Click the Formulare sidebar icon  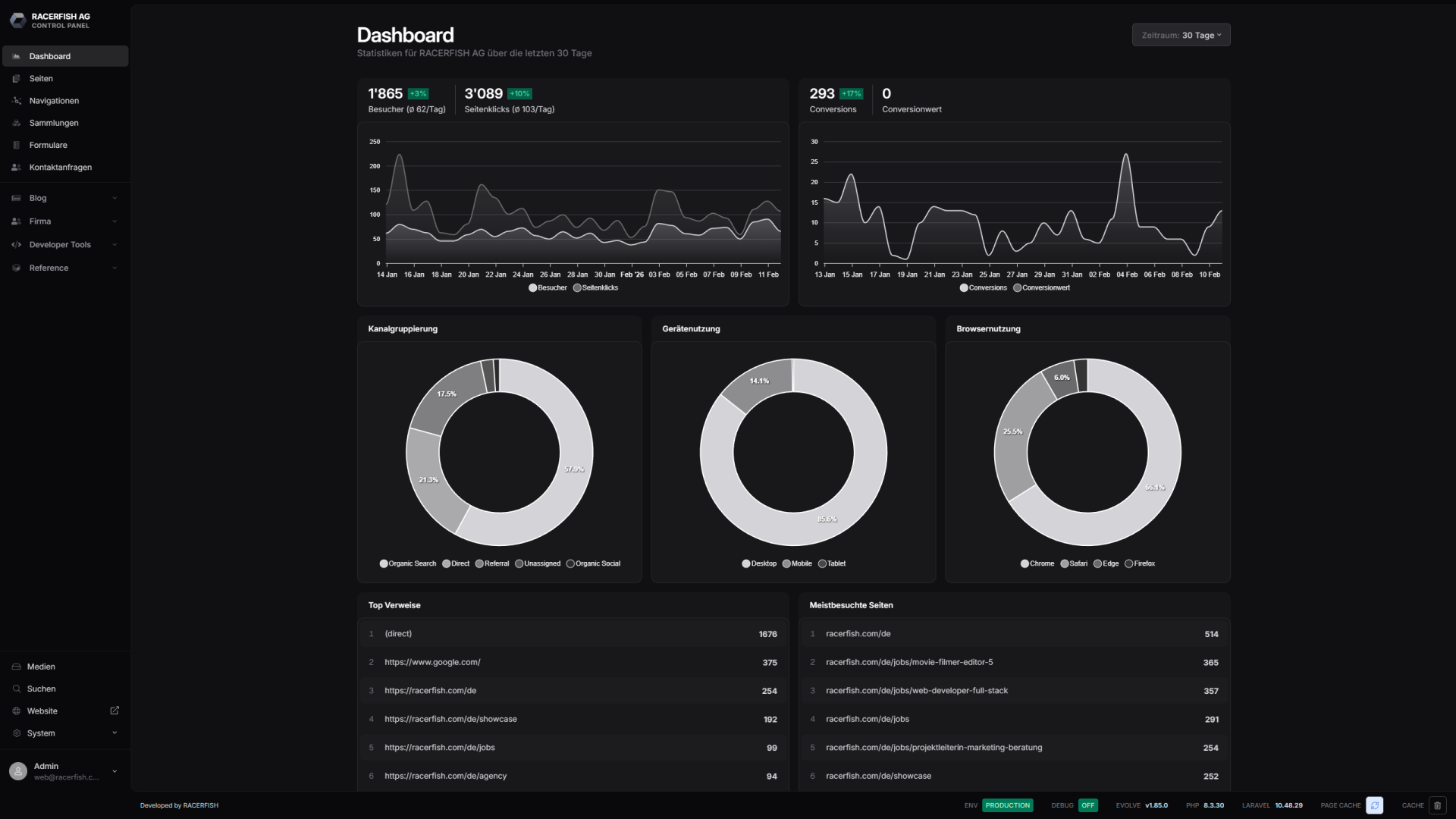pos(16,145)
